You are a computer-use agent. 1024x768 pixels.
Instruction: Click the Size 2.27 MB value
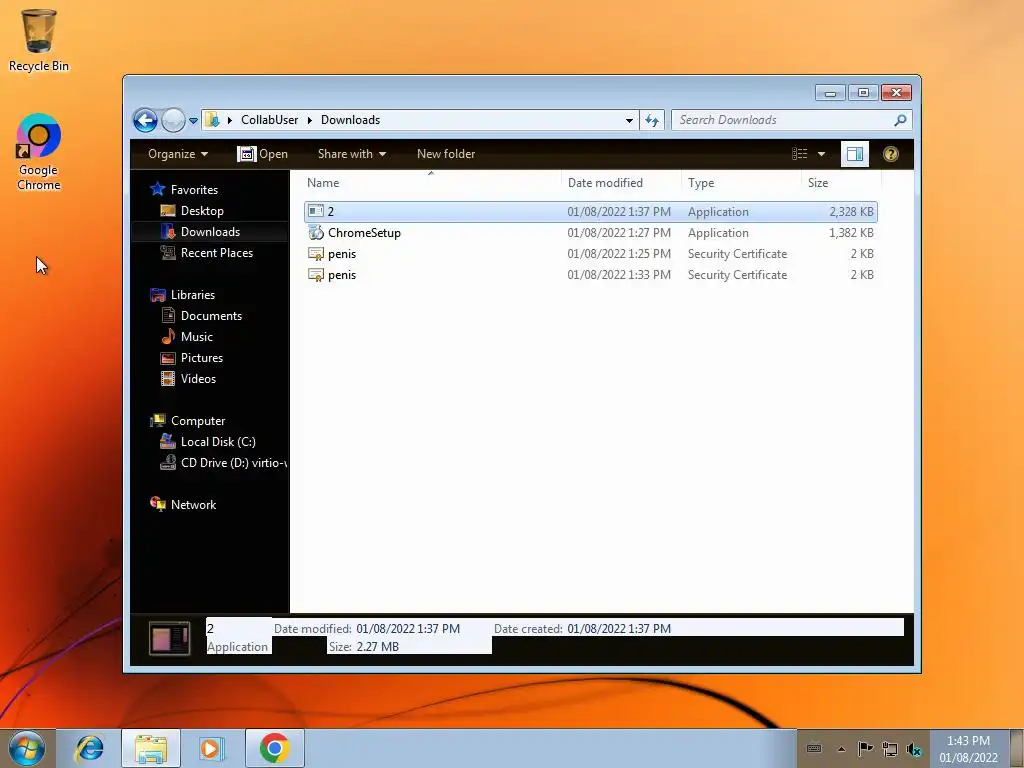click(x=377, y=647)
